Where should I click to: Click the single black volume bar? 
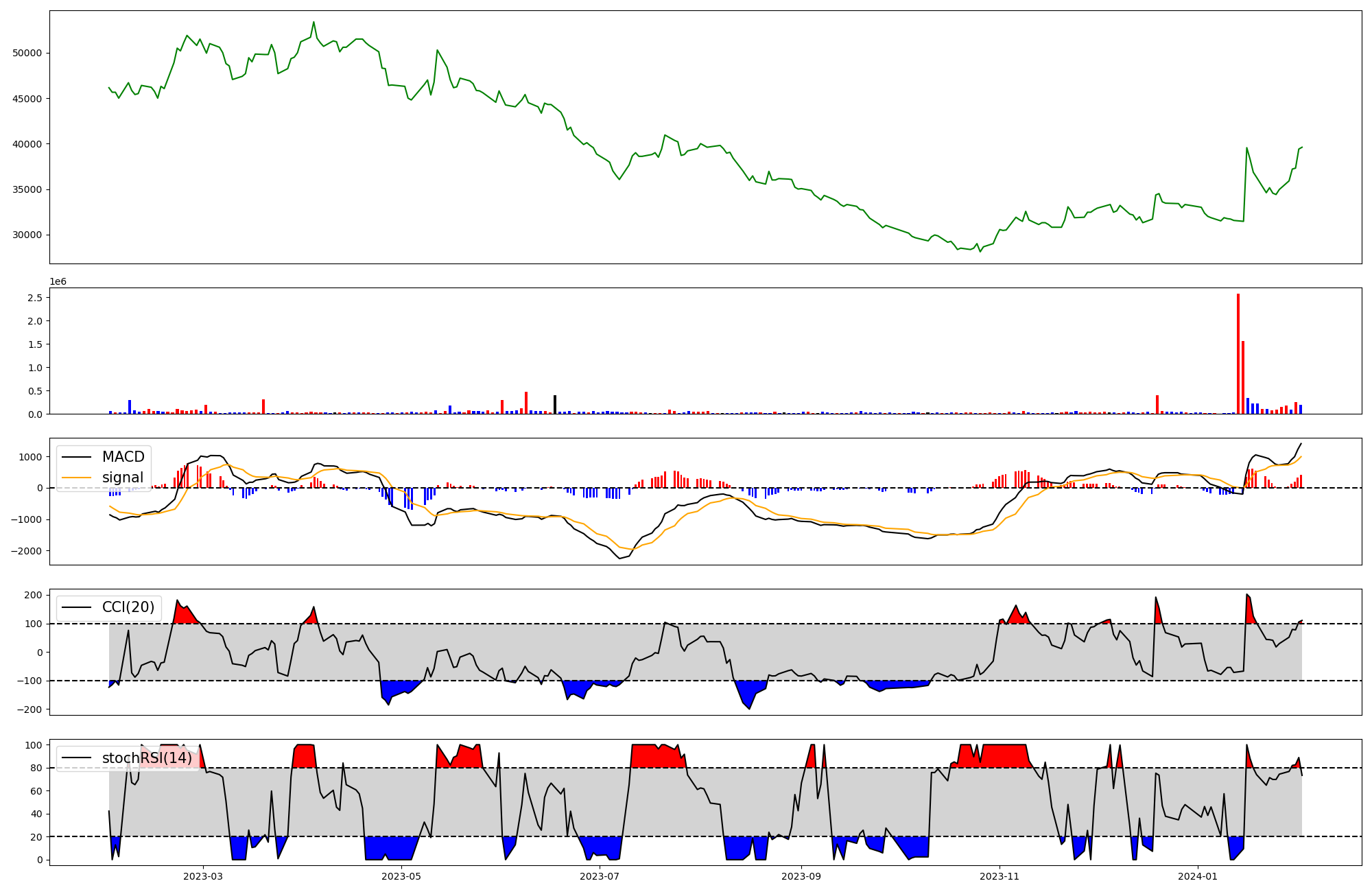pos(555,405)
